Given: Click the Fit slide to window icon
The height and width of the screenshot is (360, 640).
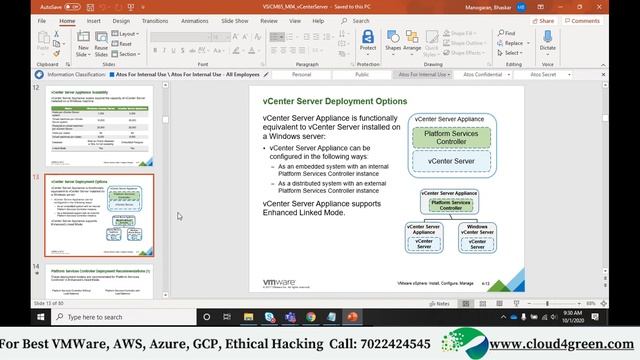Looking at the screenshot, I should click(603, 304).
